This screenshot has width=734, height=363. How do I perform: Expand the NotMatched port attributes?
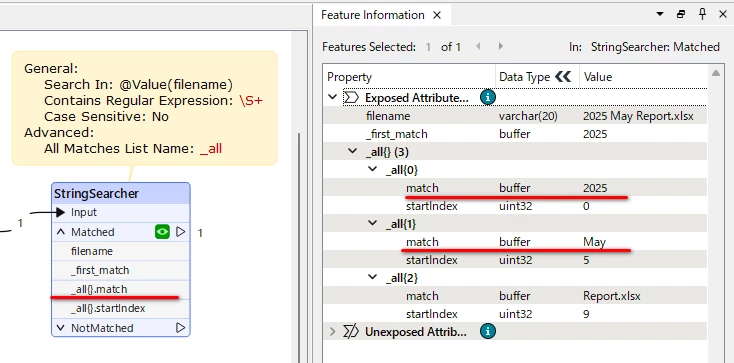pos(60,328)
